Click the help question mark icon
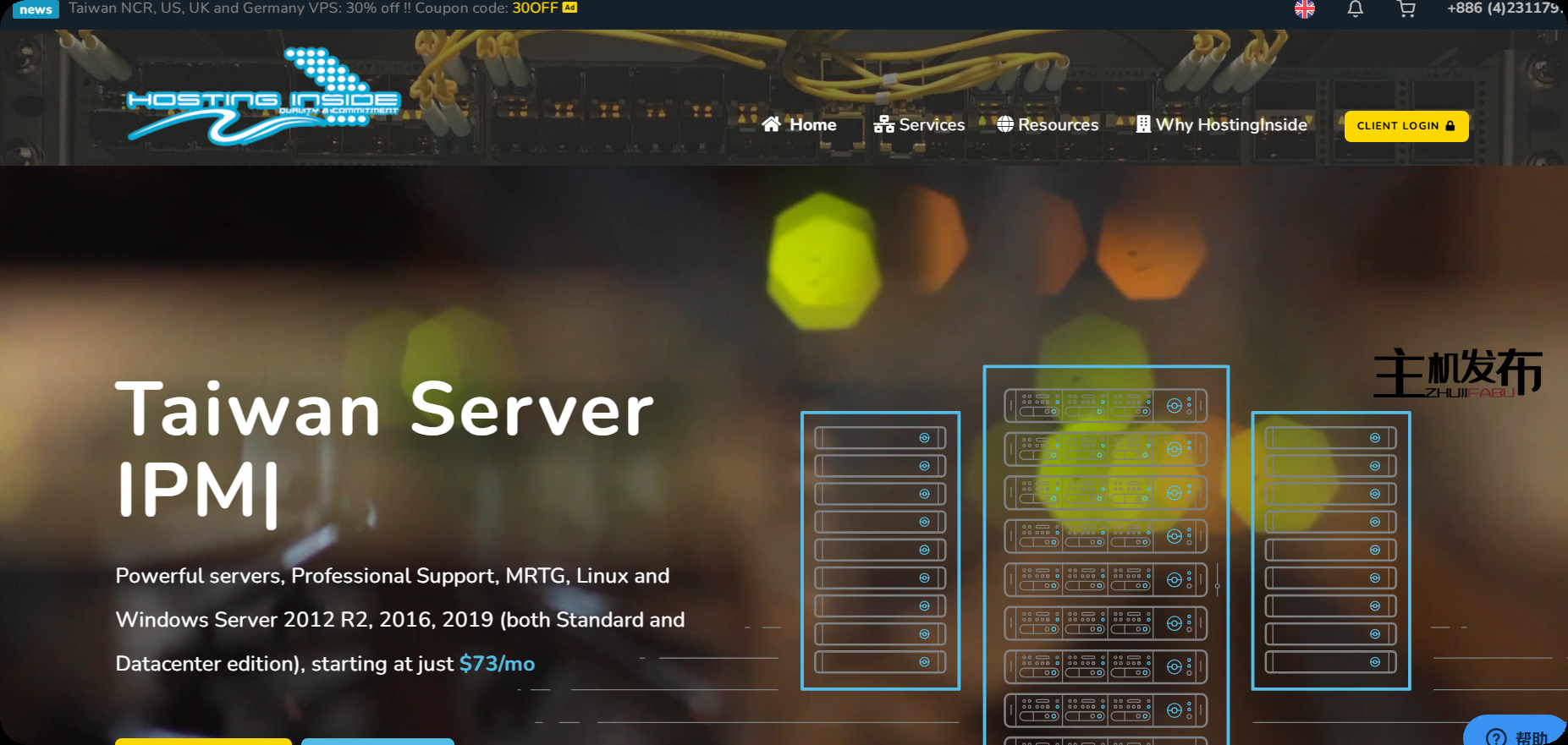Viewport: 1568px width, 745px height. point(1496,737)
